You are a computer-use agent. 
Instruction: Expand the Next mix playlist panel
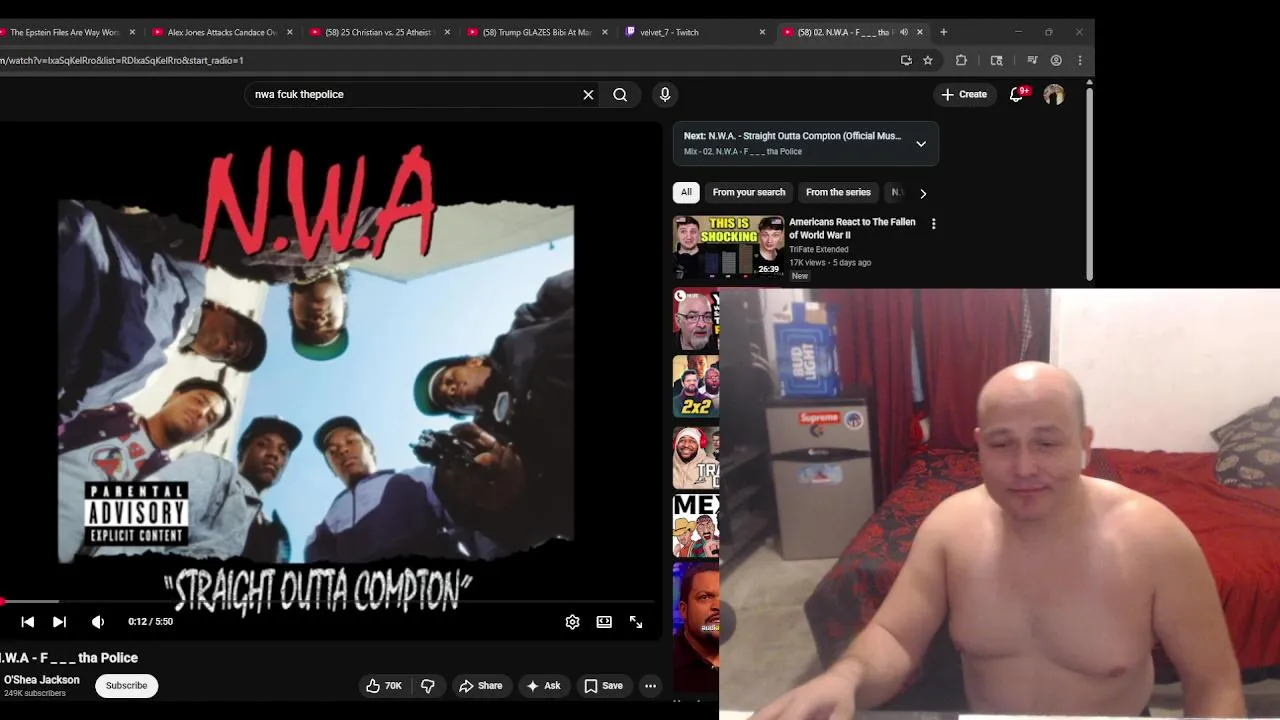(921, 144)
